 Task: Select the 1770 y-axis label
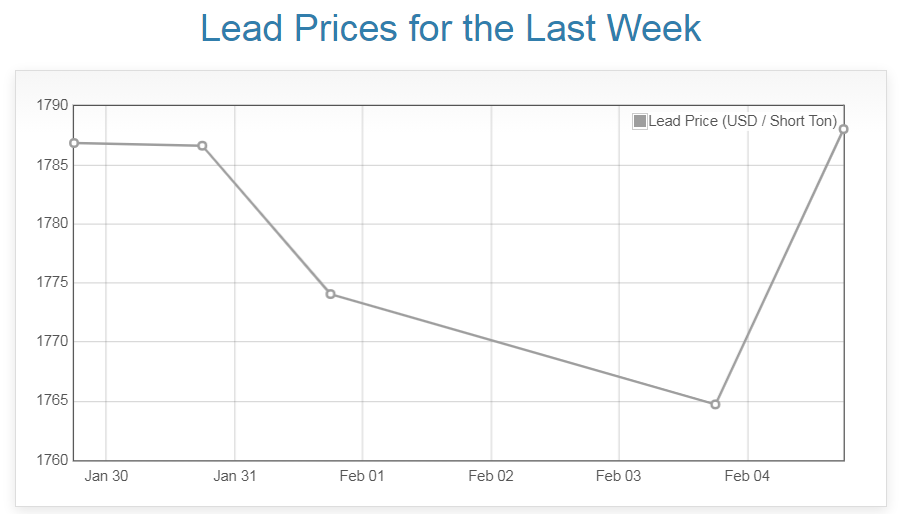[52, 342]
